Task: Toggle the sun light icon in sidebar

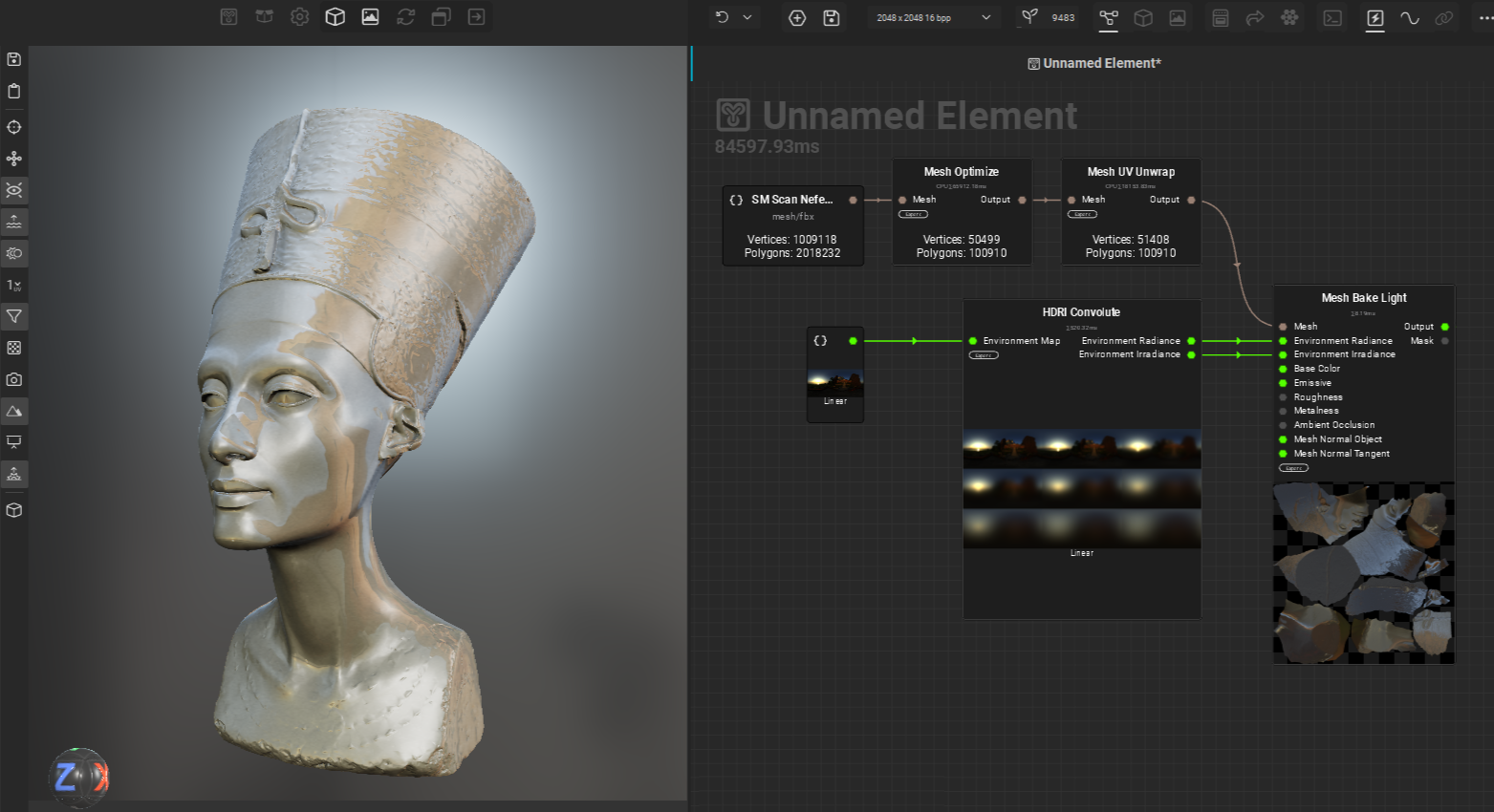Action: coord(14,253)
